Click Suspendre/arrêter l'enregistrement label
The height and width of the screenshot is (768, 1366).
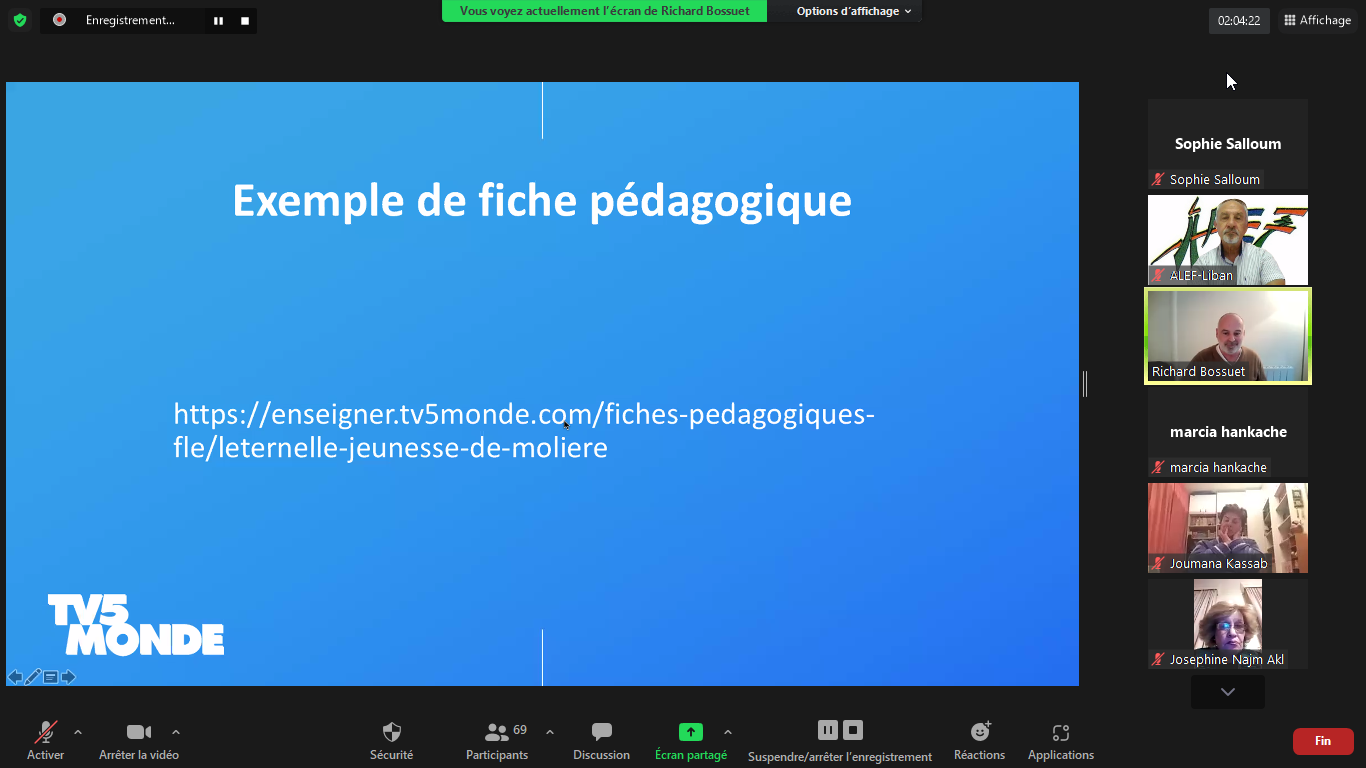(x=840, y=757)
